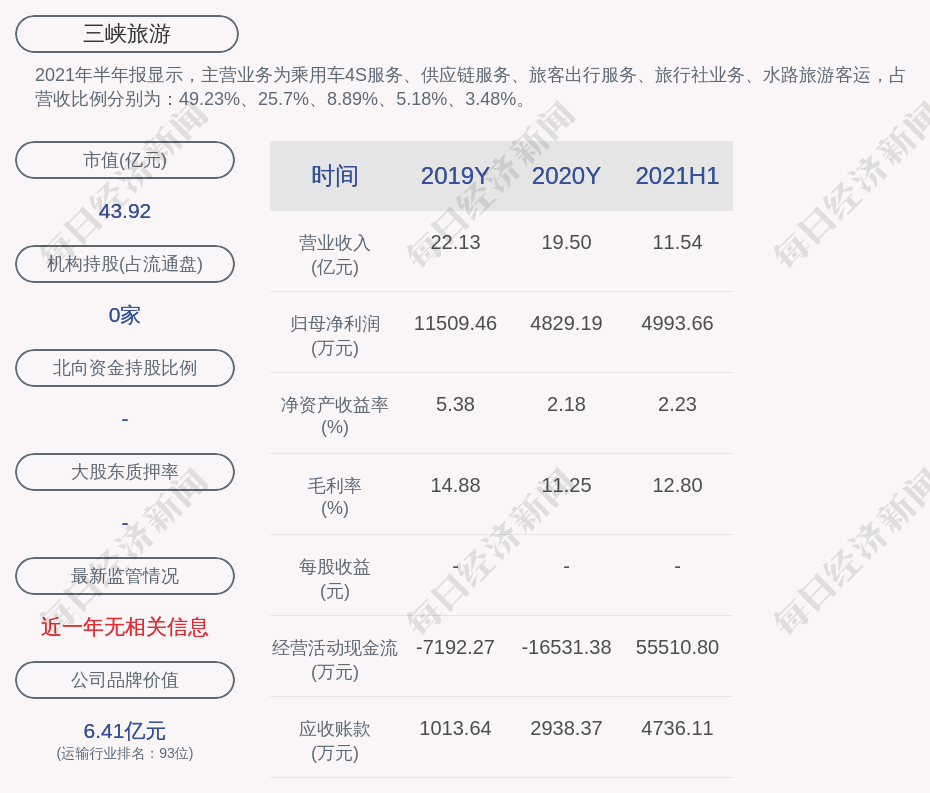Click receivables value 2938.37
Image resolution: width=930 pixels, height=793 pixels.
(x=566, y=728)
